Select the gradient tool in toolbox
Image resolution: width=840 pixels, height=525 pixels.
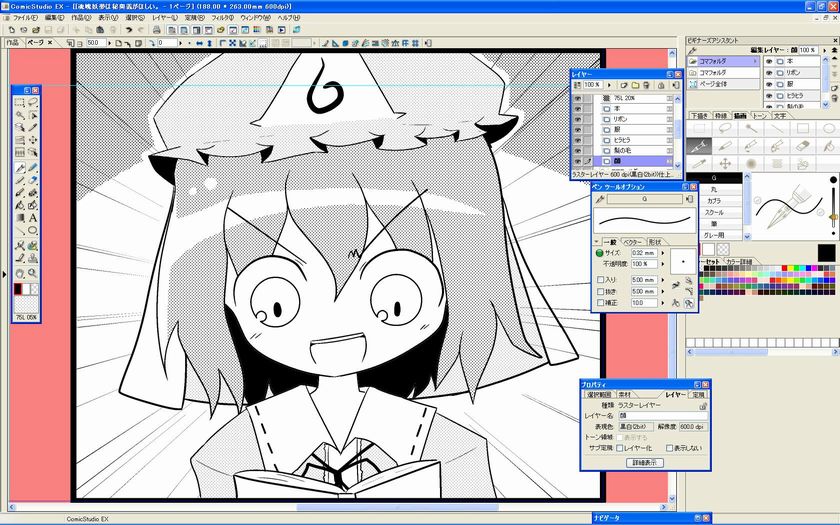pyautogui.click(x=20, y=219)
